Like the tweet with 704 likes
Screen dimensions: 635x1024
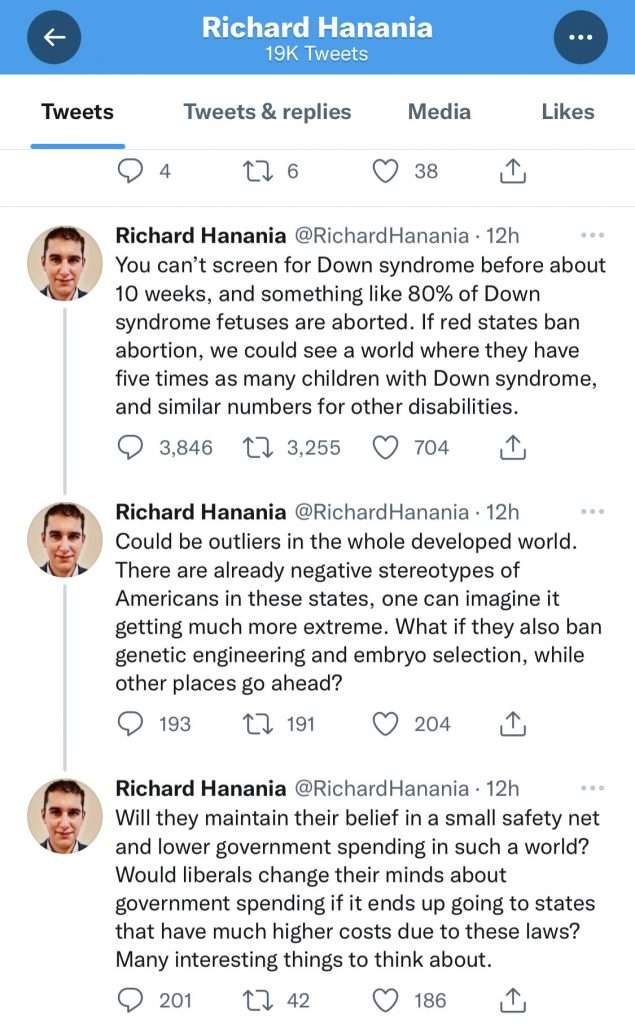tap(385, 447)
